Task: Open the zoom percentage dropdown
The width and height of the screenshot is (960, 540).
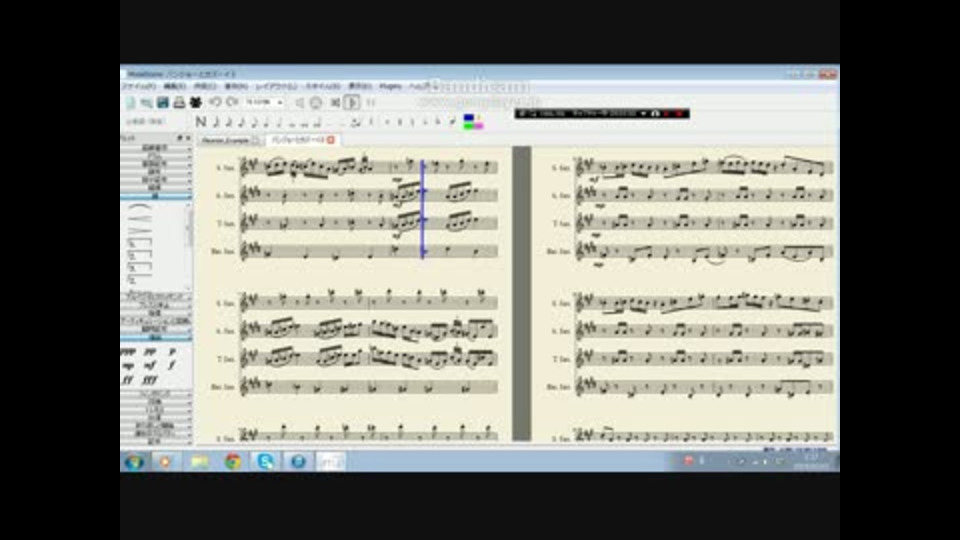Action: tap(279, 102)
